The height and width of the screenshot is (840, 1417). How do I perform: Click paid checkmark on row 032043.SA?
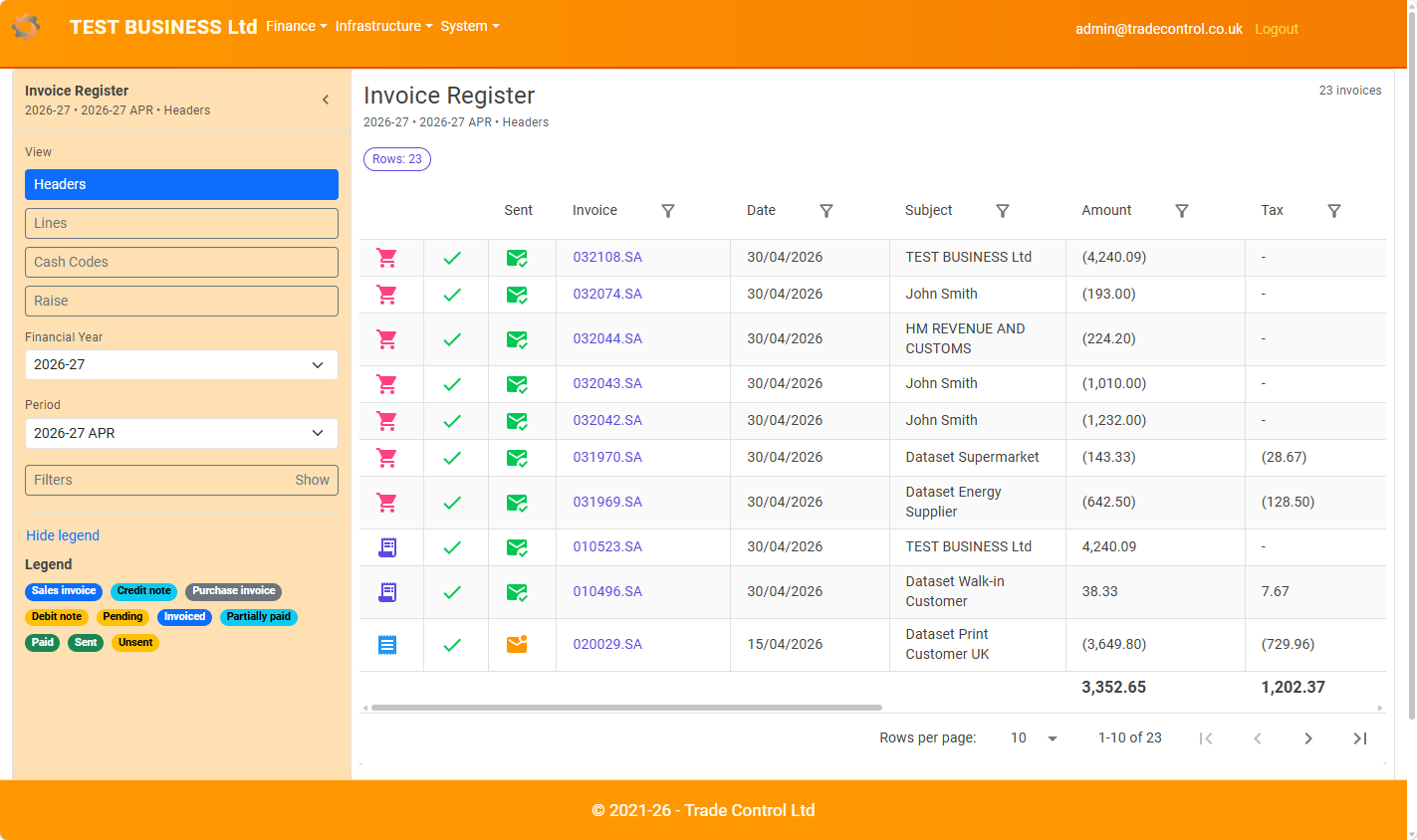[x=452, y=384]
